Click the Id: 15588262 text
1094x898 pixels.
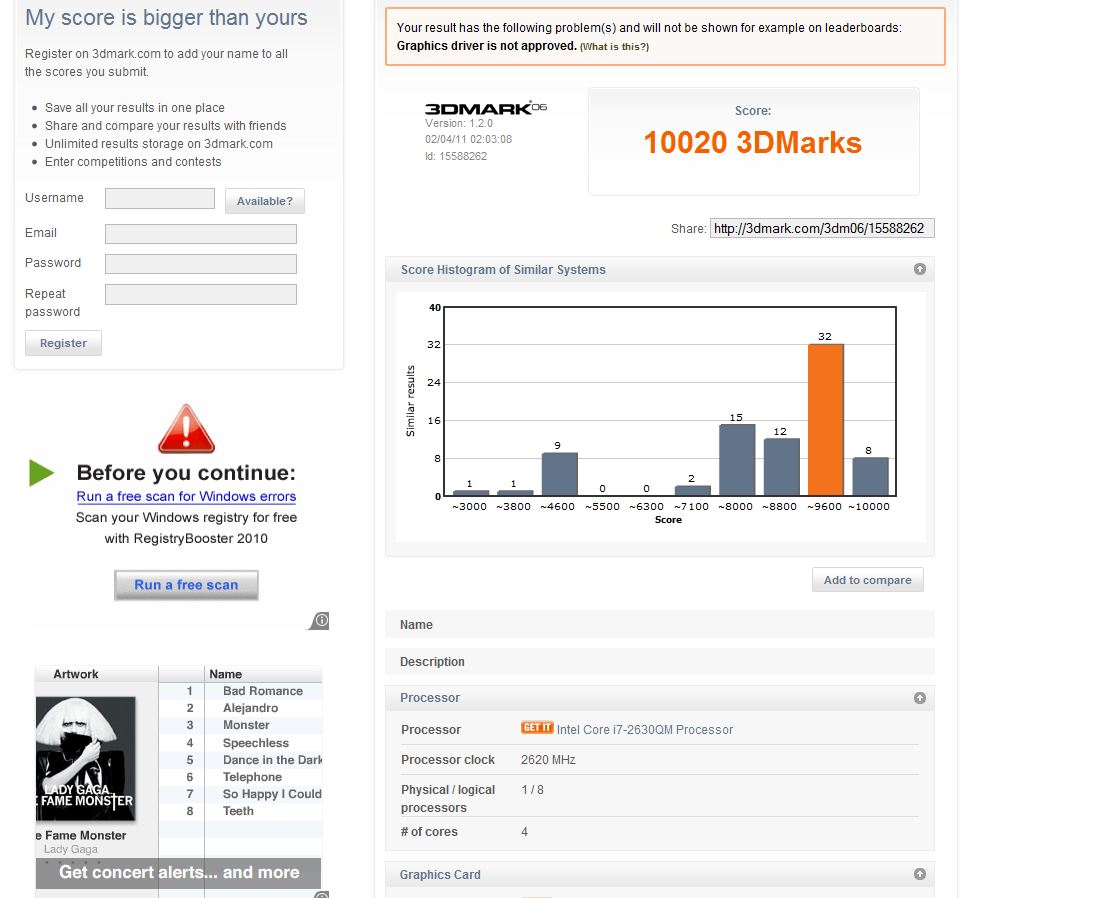tap(456, 156)
